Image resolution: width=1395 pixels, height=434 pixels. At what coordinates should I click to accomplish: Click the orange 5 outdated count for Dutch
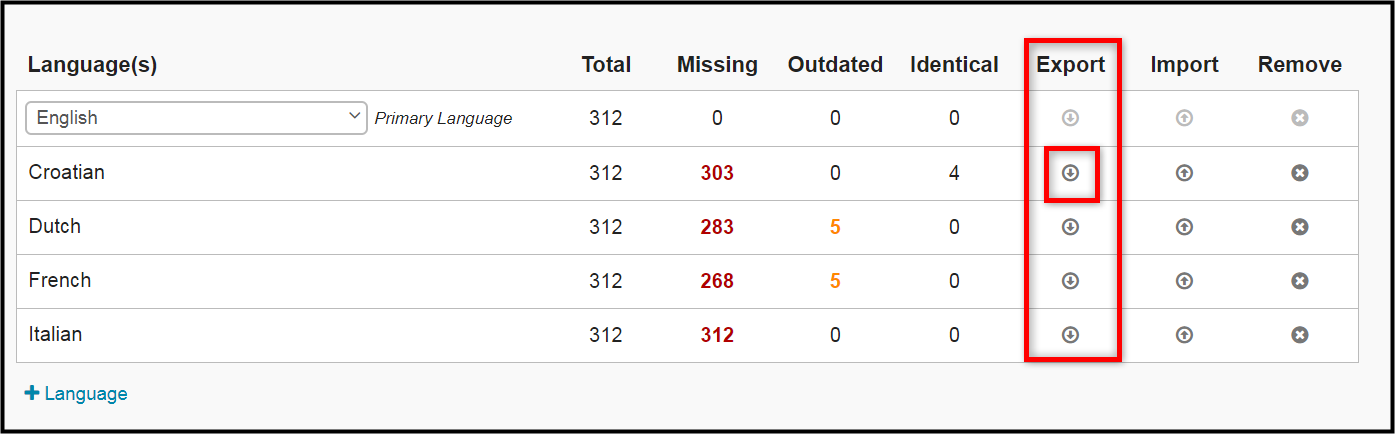tap(835, 227)
